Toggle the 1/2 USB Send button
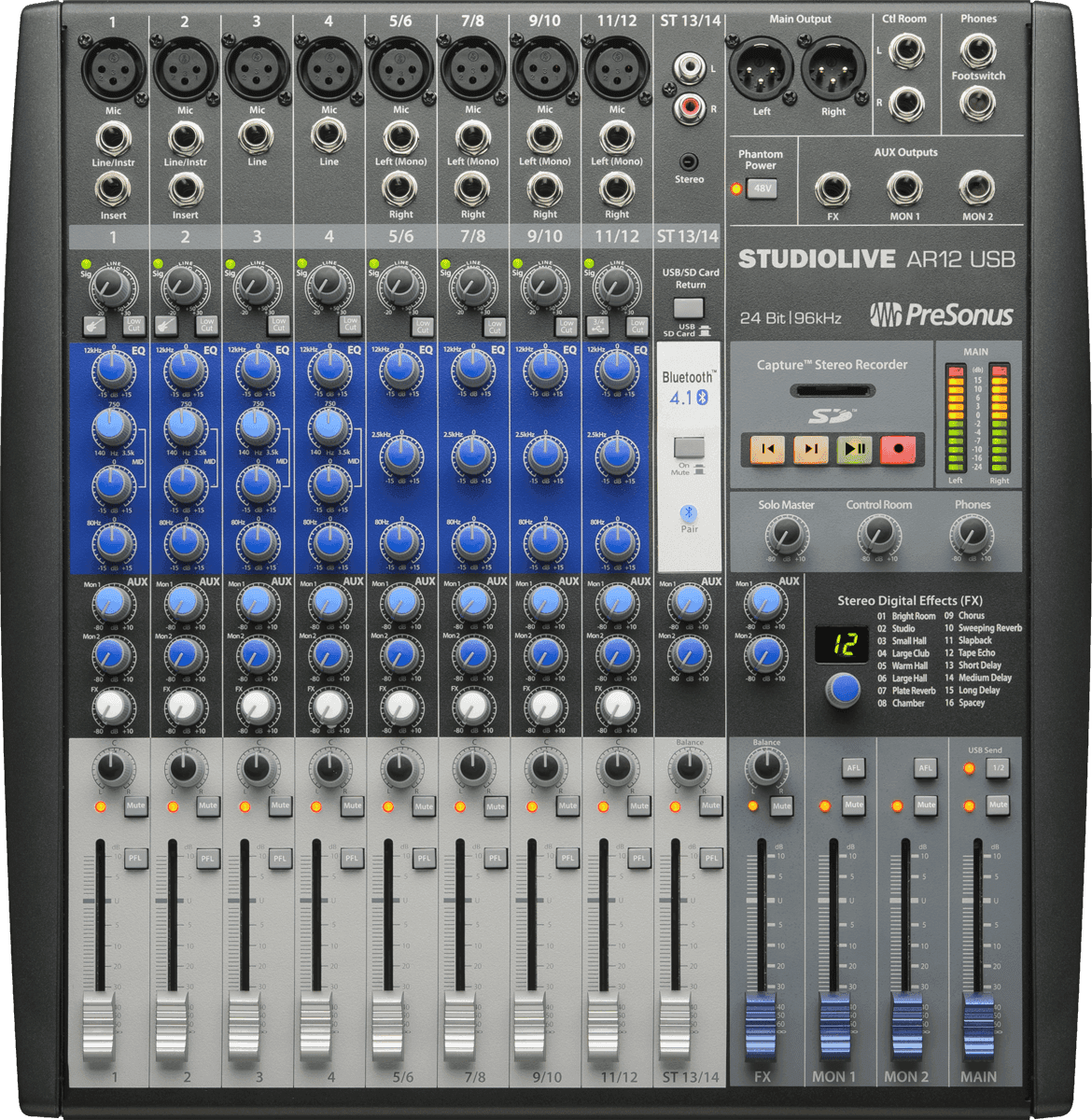The image size is (1092, 1120). 999,768
